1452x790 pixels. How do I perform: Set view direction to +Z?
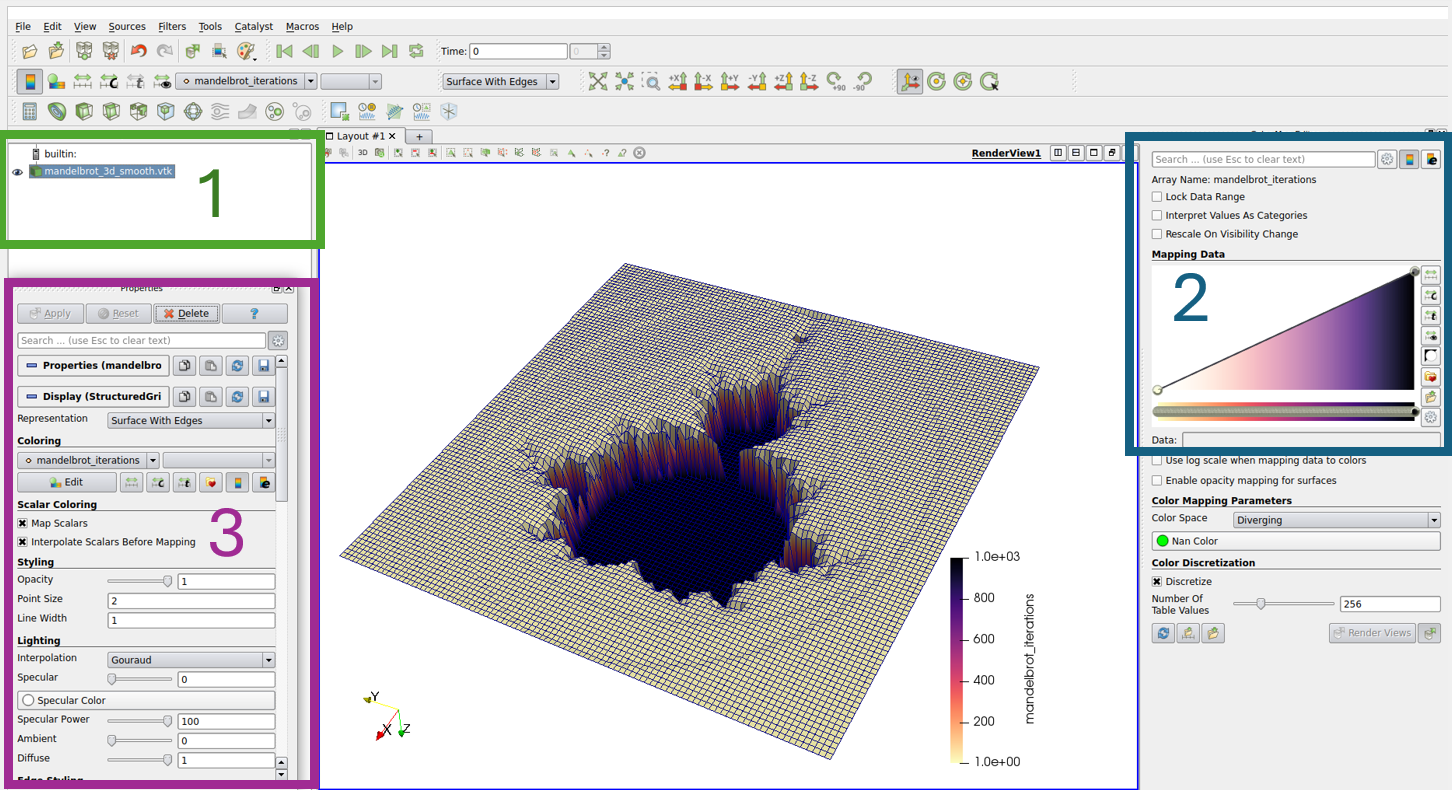pyautogui.click(x=783, y=81)
